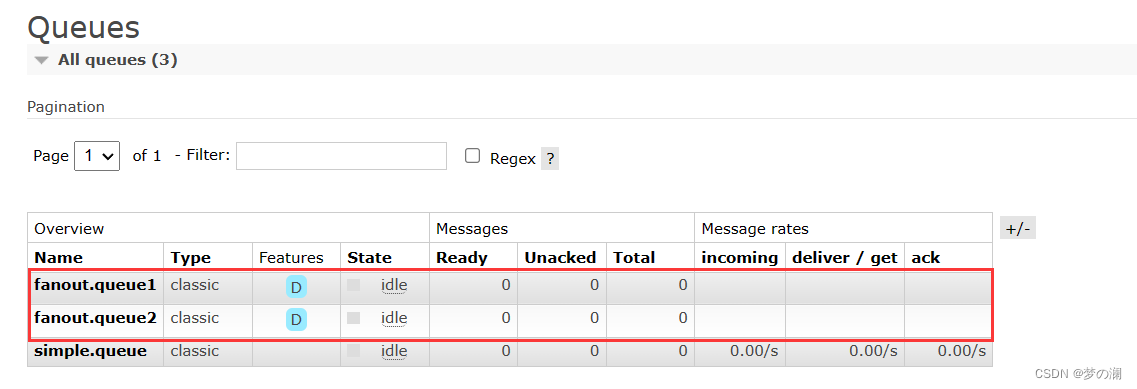Open the fanout.queue2 queue link
The image size is (1137, 389).
(x=95, y=318)
